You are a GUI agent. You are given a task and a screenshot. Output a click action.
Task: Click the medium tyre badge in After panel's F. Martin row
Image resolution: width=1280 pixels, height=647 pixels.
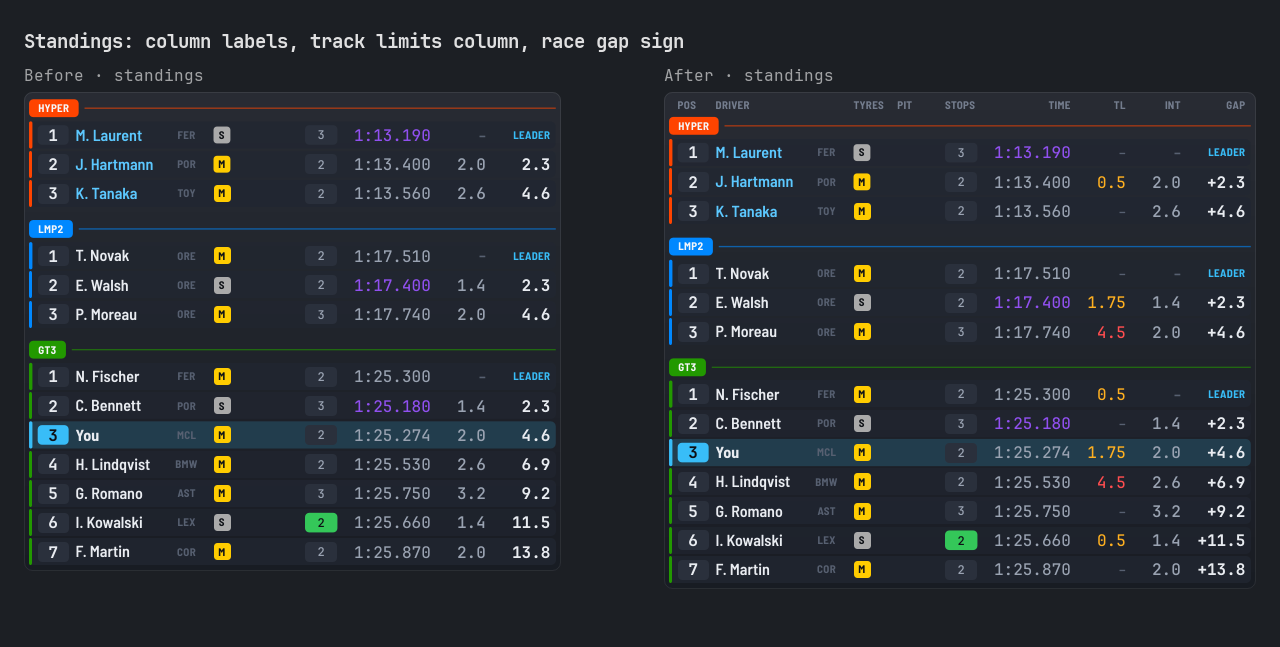coord(862,569)
